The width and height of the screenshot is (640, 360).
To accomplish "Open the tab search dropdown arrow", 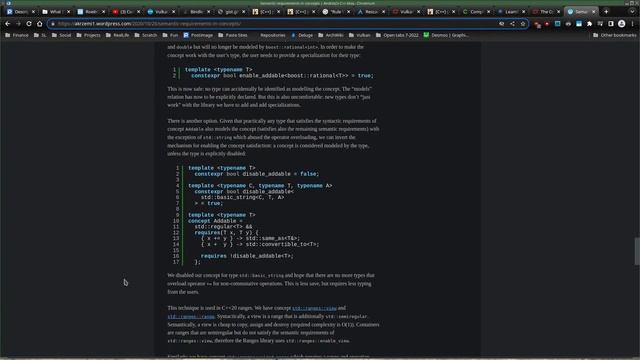I will [x=632, y=12].
